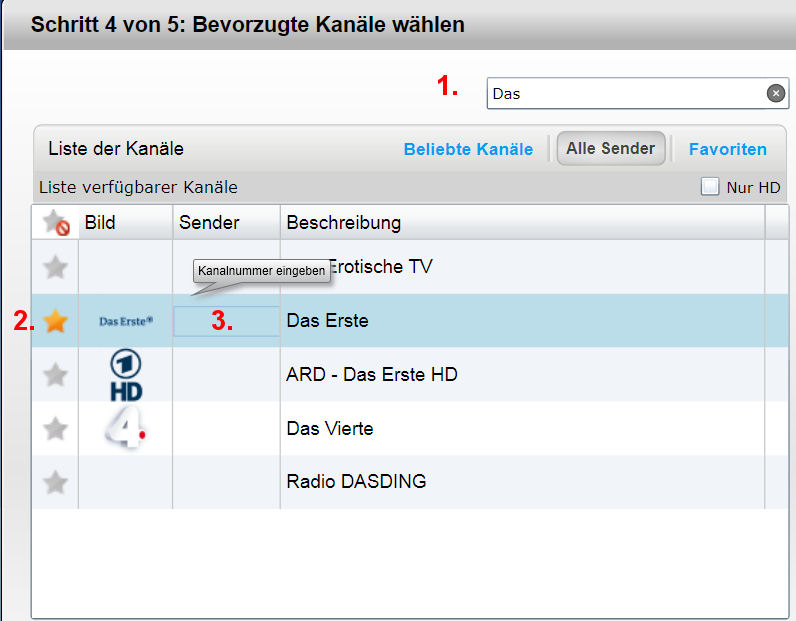Click the channel number field for Das Erste

pyautogui.click(x=226, y=321)
